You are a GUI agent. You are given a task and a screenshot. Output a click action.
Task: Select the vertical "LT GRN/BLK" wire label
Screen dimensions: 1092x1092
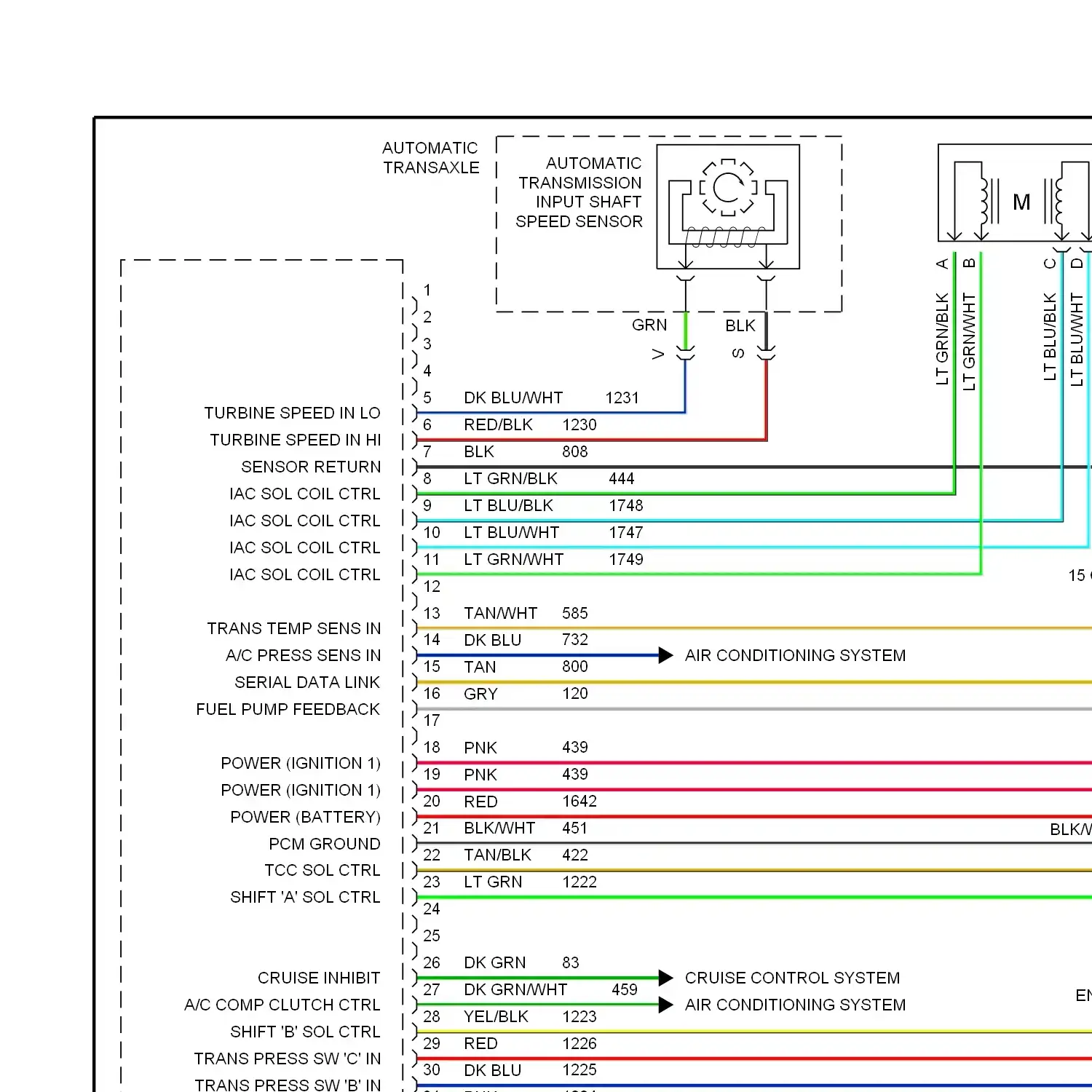click(942, 339)
